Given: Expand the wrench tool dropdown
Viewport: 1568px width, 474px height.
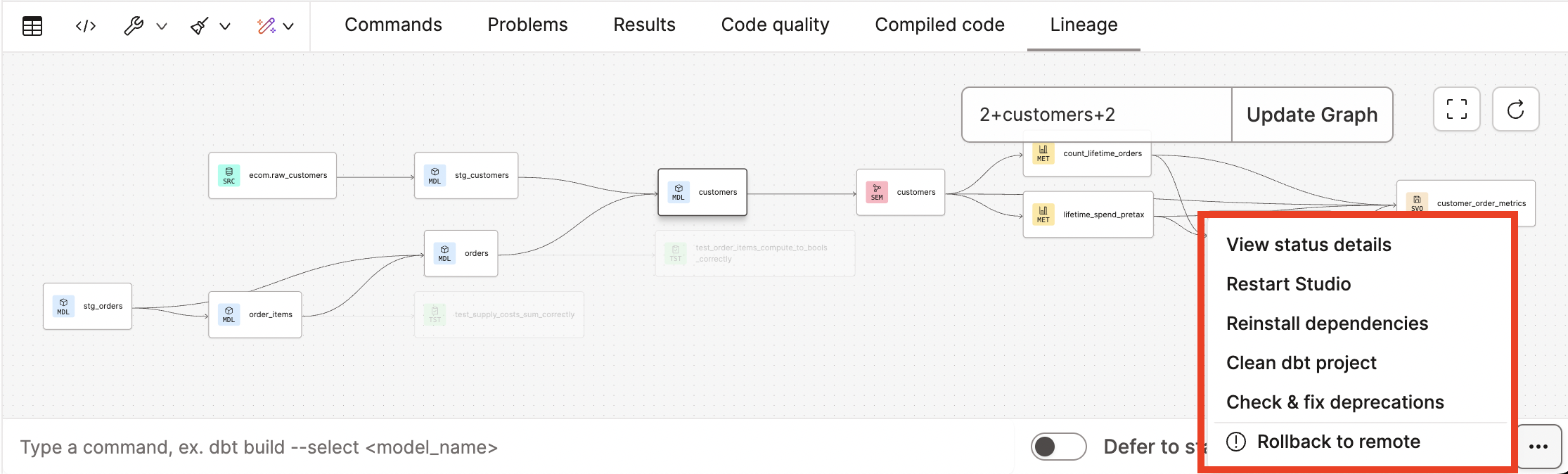Looking at the screenshot, I should tap(162, 25).
